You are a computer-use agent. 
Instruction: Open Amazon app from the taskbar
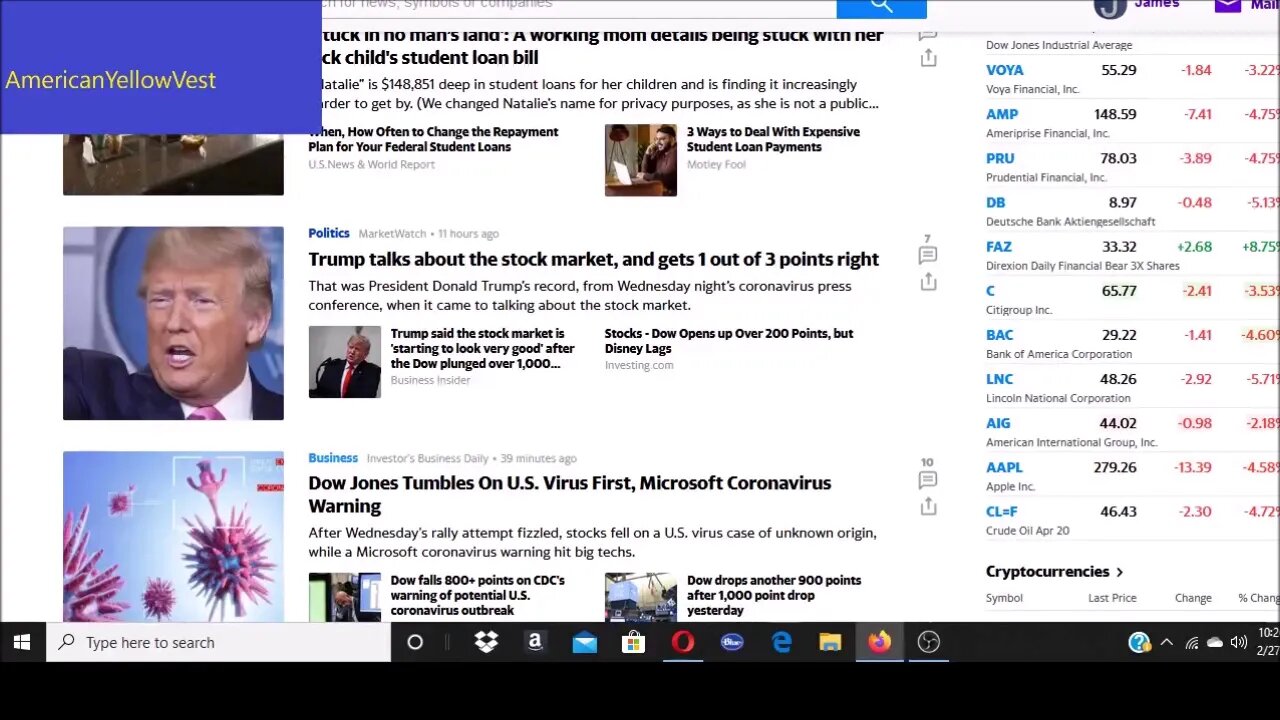pos(535,642)
